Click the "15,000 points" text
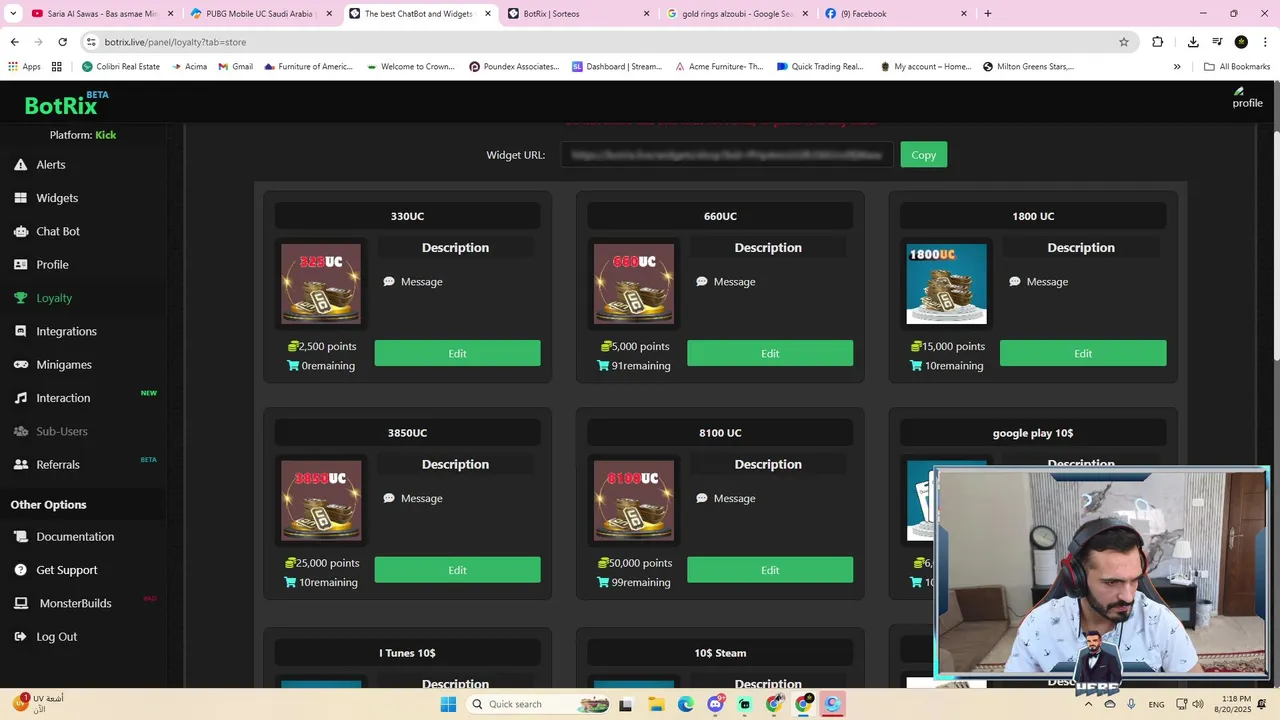The width and height of the screenshot is (1280, 720). (953, 346)
